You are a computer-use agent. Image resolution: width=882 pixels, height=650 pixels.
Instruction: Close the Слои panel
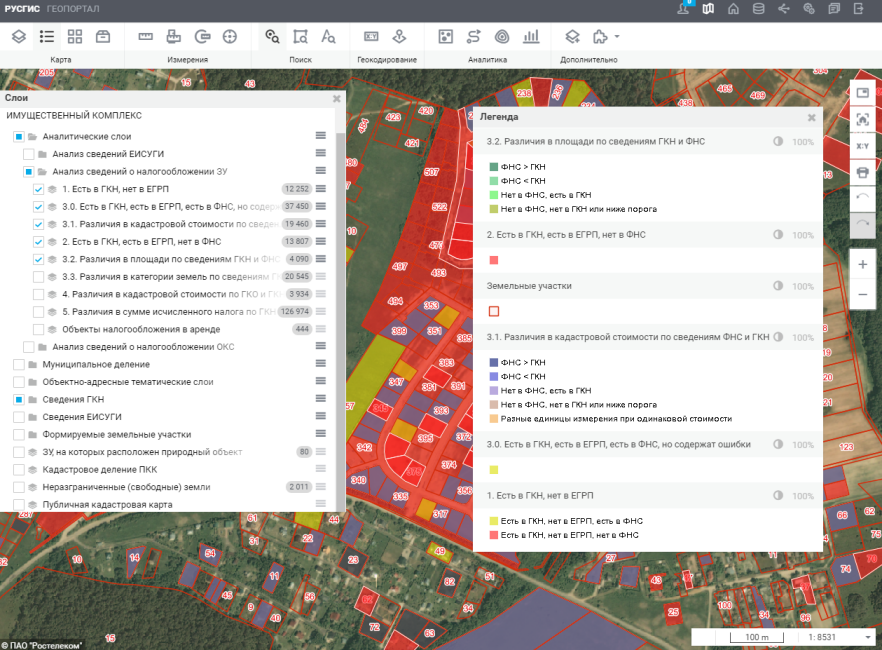(336, 99)
